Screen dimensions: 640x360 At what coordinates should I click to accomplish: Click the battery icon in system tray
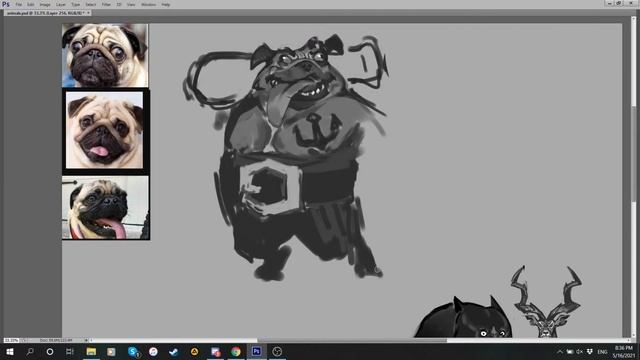point(570,351)
